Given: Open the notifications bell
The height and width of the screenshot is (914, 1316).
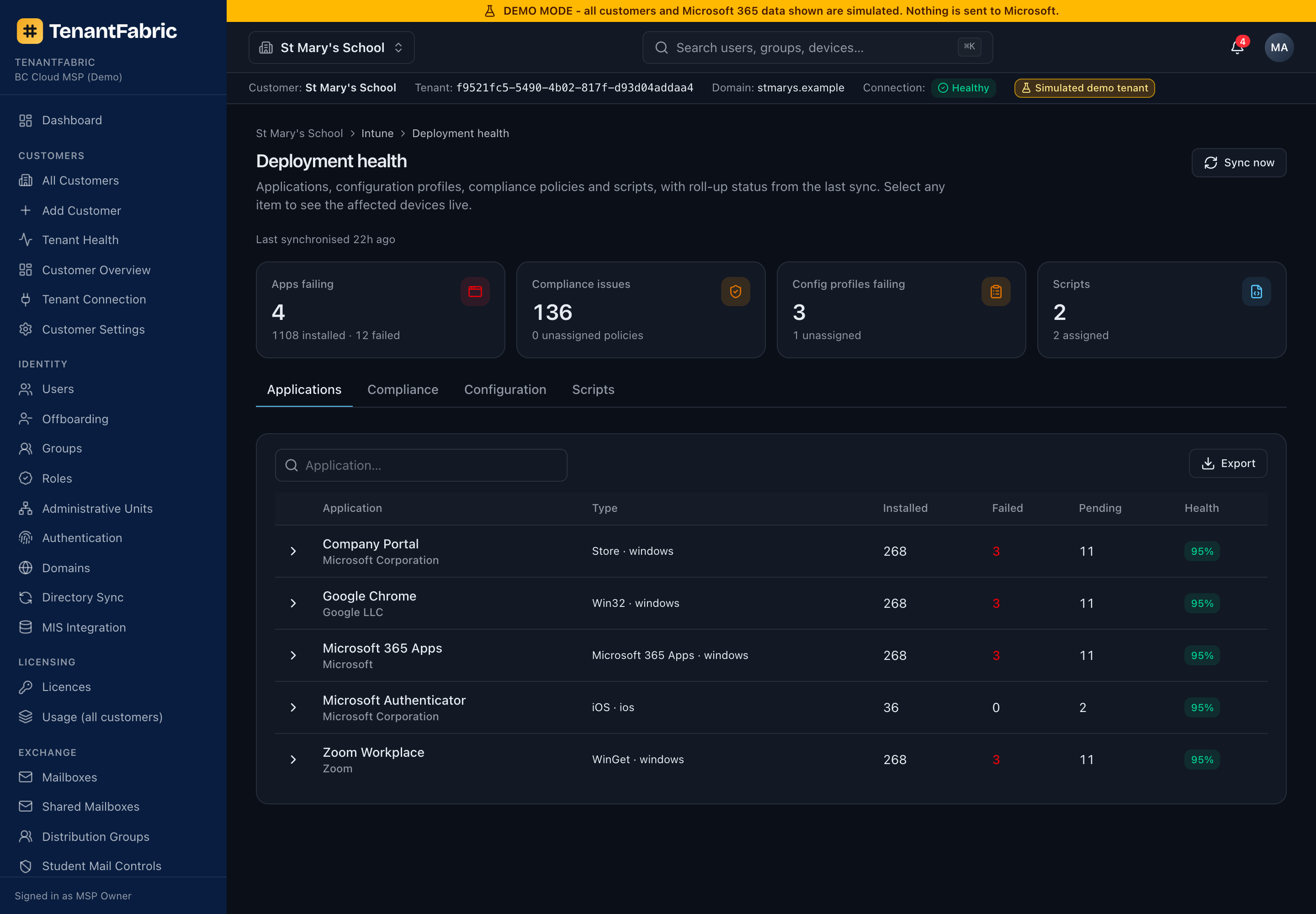Looking at the screenshot, I should tap(1237, 48).
